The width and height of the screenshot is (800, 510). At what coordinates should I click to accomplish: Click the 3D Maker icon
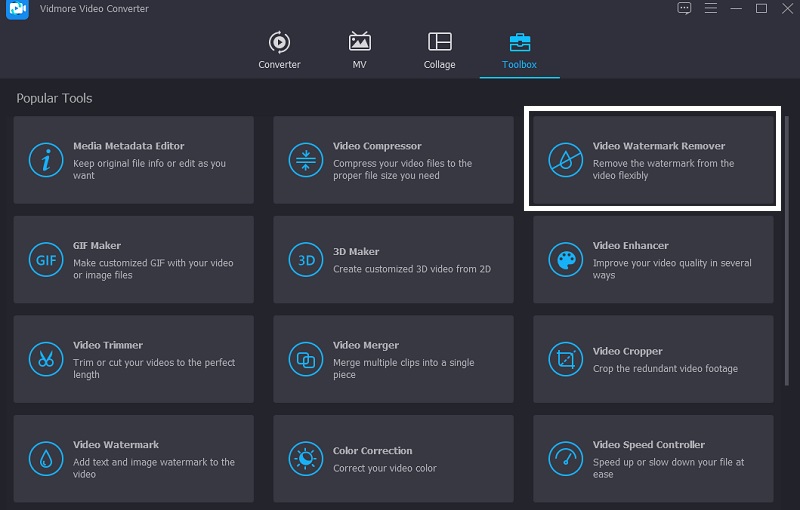tap(302, 260)
